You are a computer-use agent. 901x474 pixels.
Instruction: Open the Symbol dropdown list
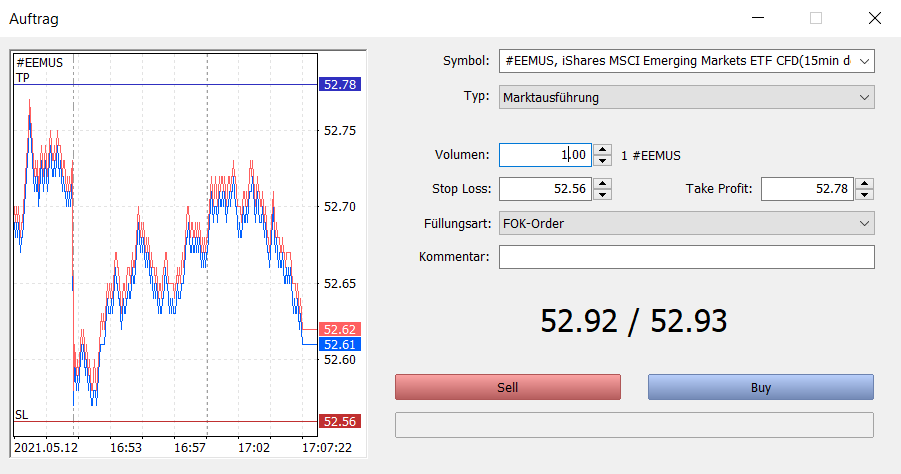coord(864,61)
